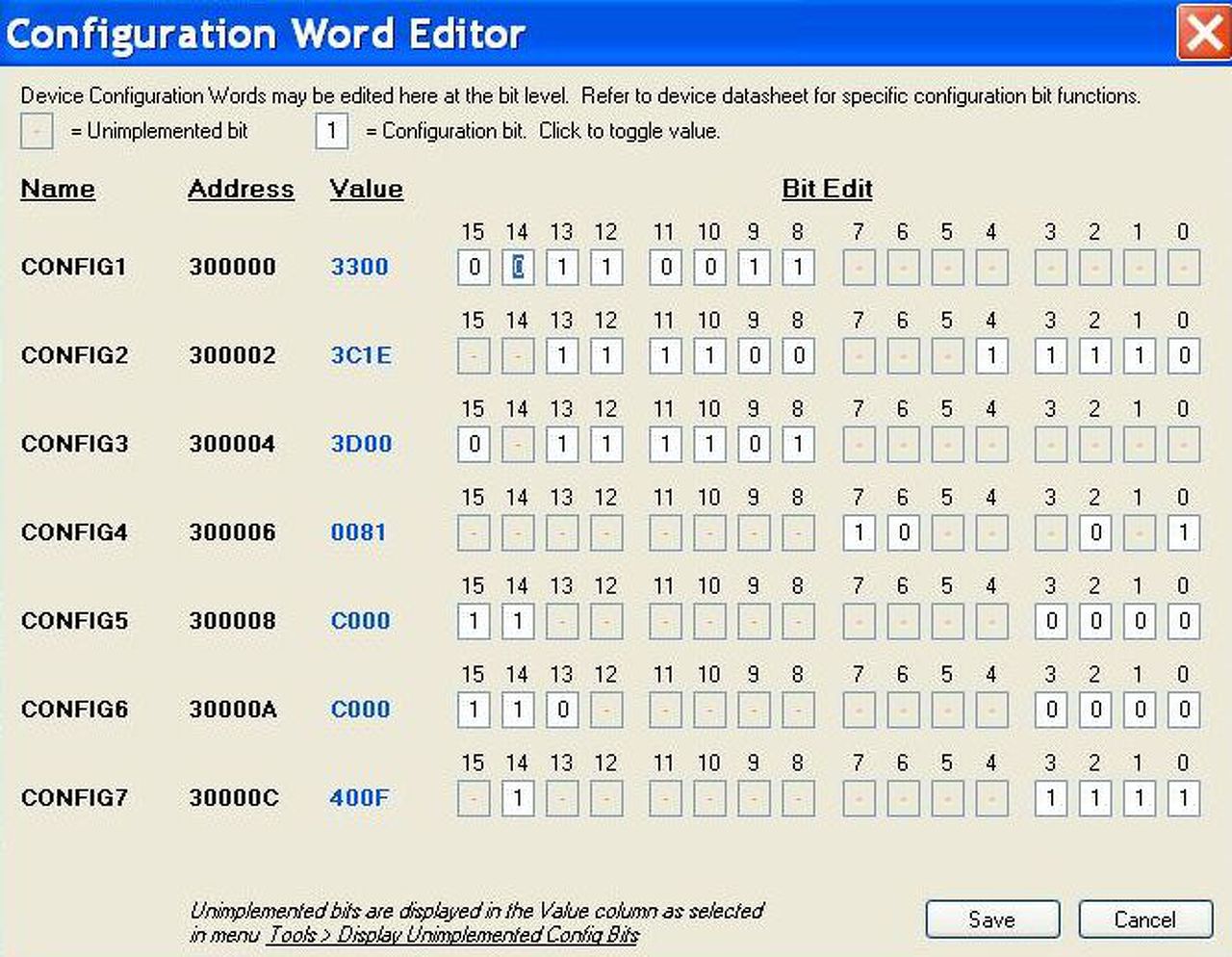Toggle CONFIG7 bit 14
1232x957 pixels.
(518, 798)
